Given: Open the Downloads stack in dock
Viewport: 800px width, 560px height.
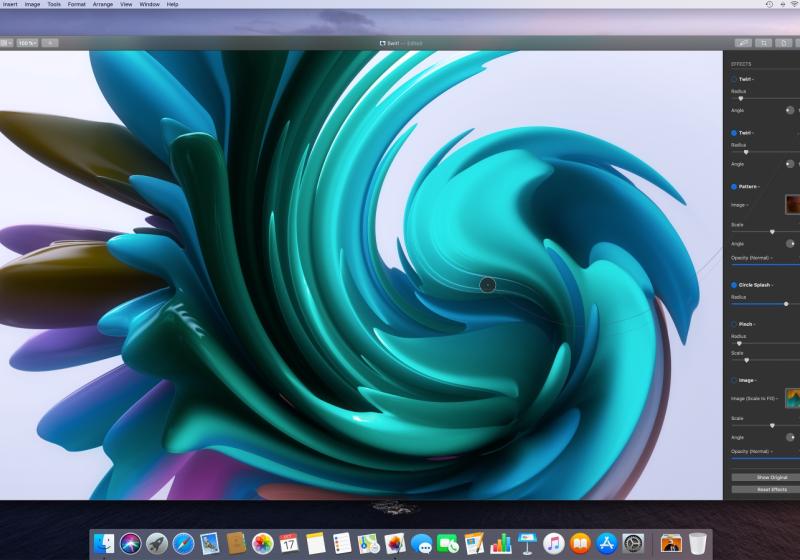Looking at the screenshot, I should click(671, 544).
